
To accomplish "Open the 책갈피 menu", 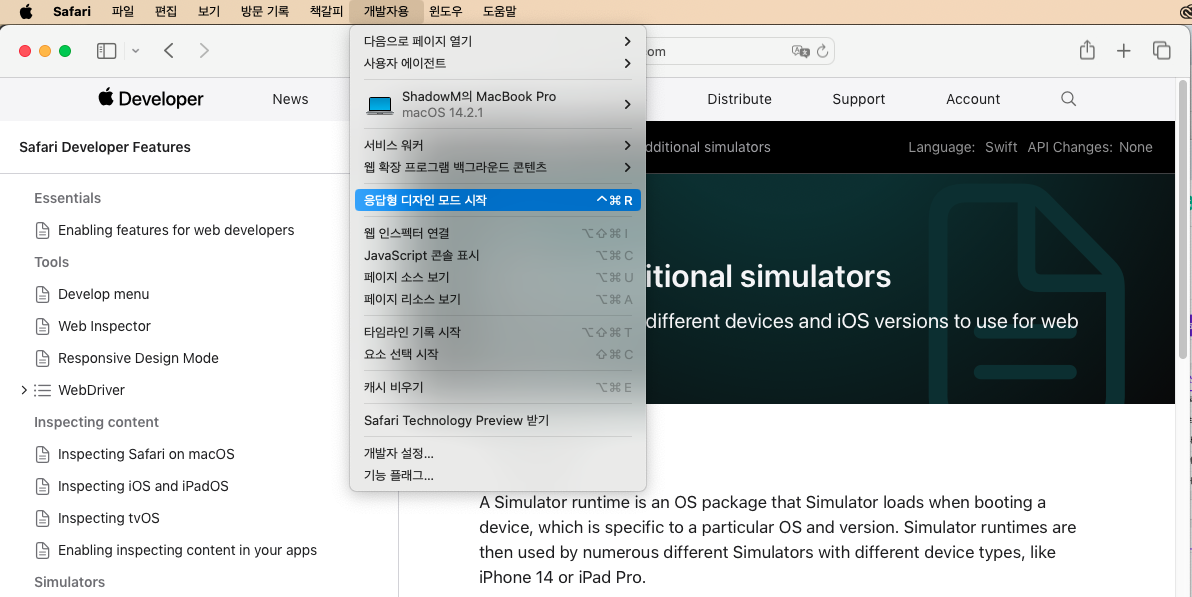I will 326,11.
